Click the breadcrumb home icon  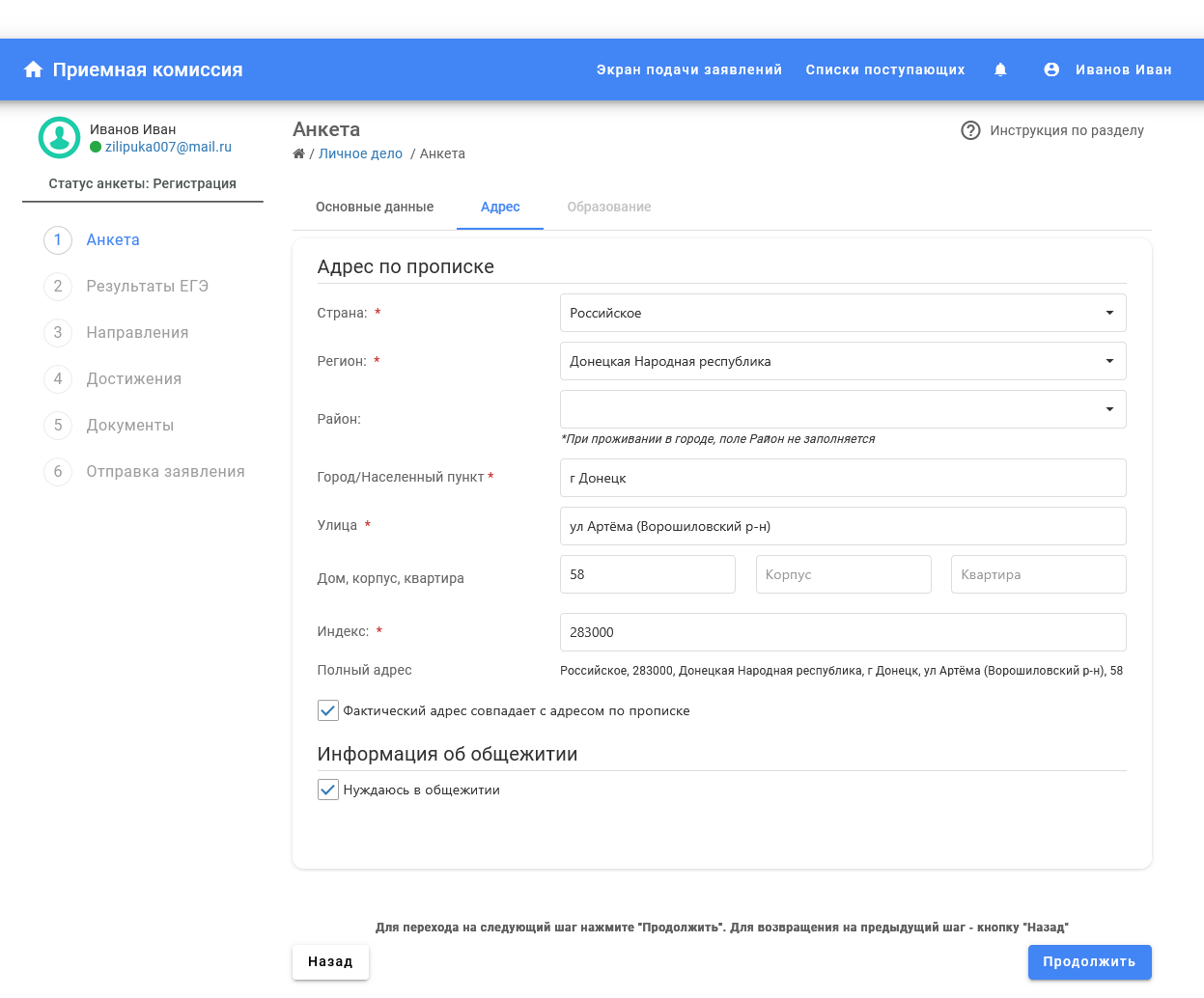(299, 153)
